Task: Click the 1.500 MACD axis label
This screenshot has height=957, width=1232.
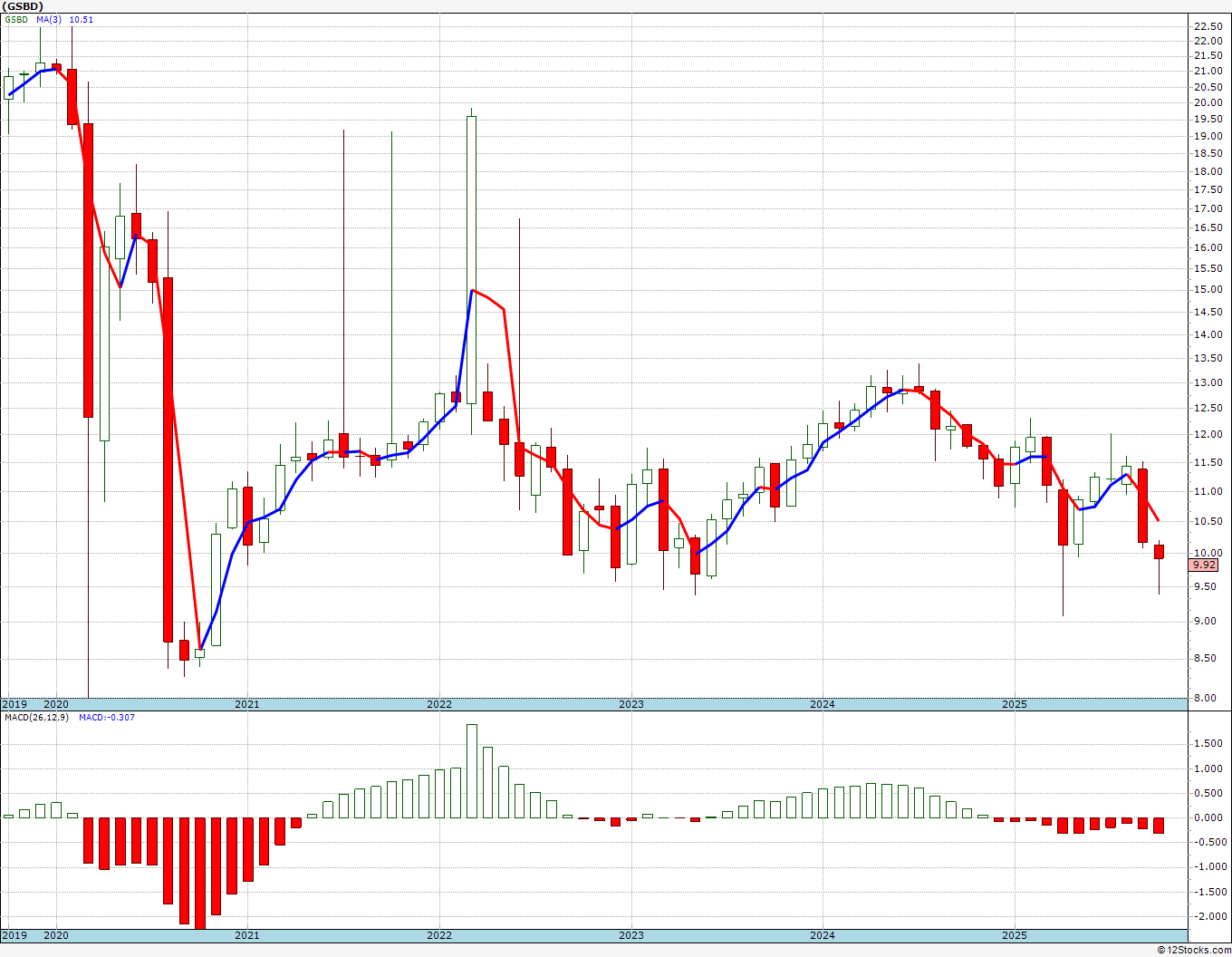Action: point(1209,743)
